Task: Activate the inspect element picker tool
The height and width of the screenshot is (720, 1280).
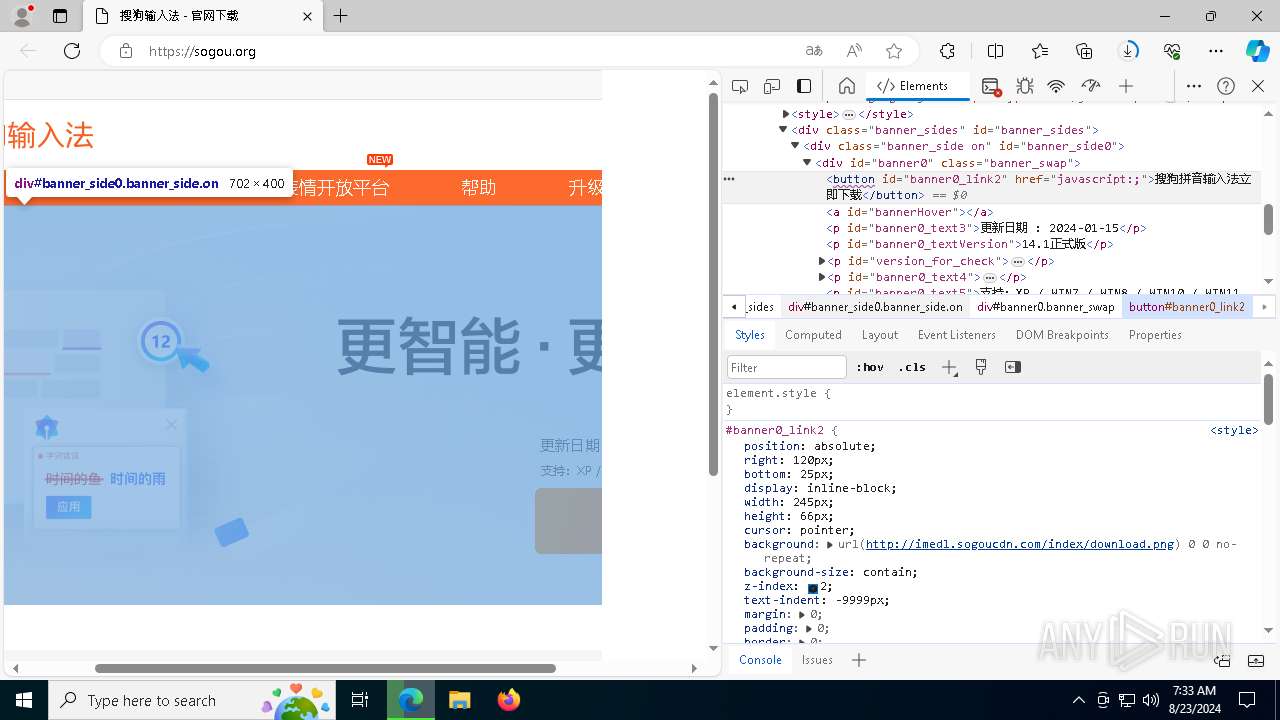Action: [x=740, y=86]
